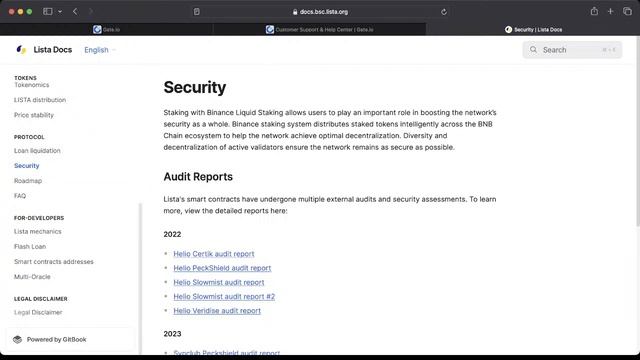This screenshot has height=360, width=640.
Task: Open the Share menu icon
Action: click(x=594, y=11)
